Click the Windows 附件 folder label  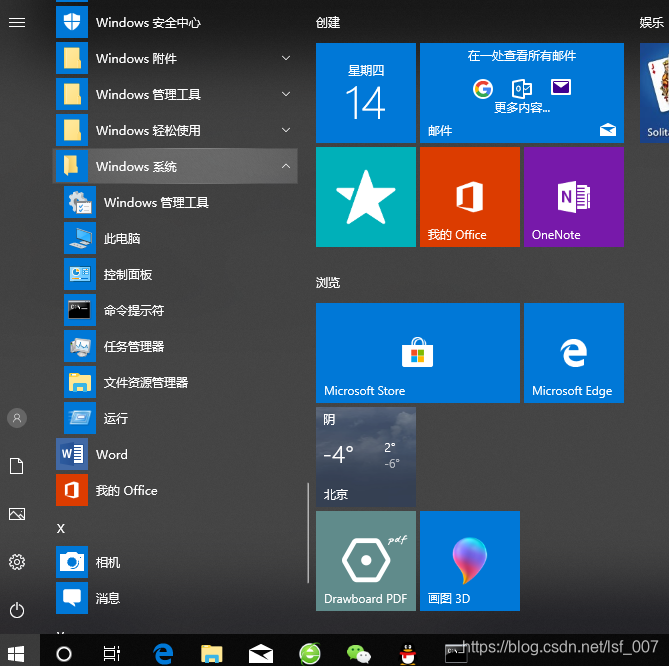coord(137,58)
